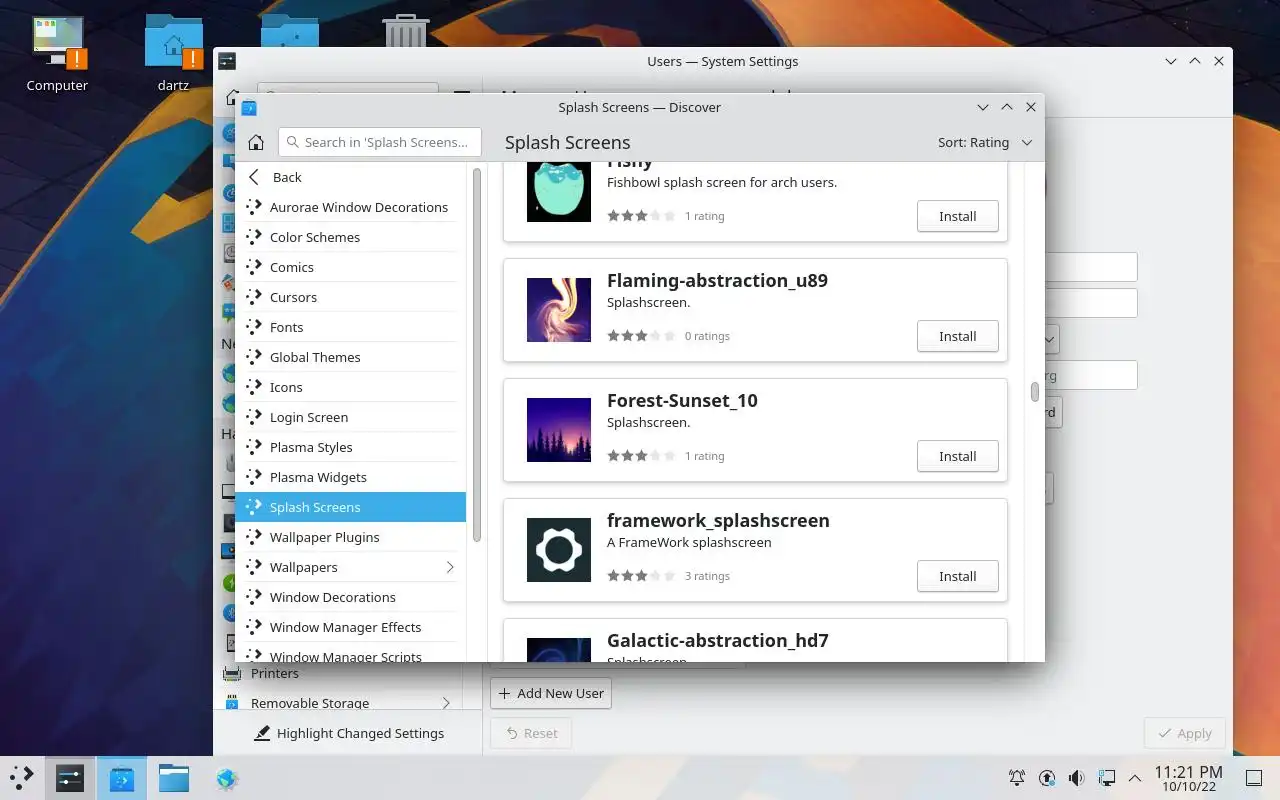Open the updates tray icon
Image resolution: width=1280 pixels, height=800 pixels.
tap(1047, 777)
